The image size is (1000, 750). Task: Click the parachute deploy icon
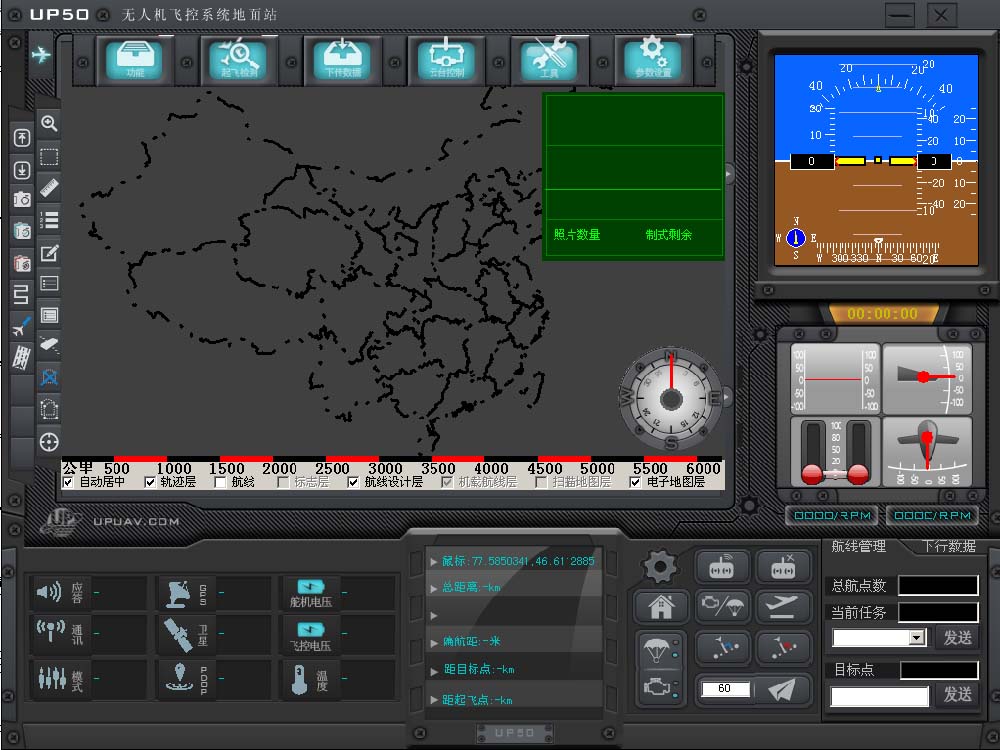point(656,651)
